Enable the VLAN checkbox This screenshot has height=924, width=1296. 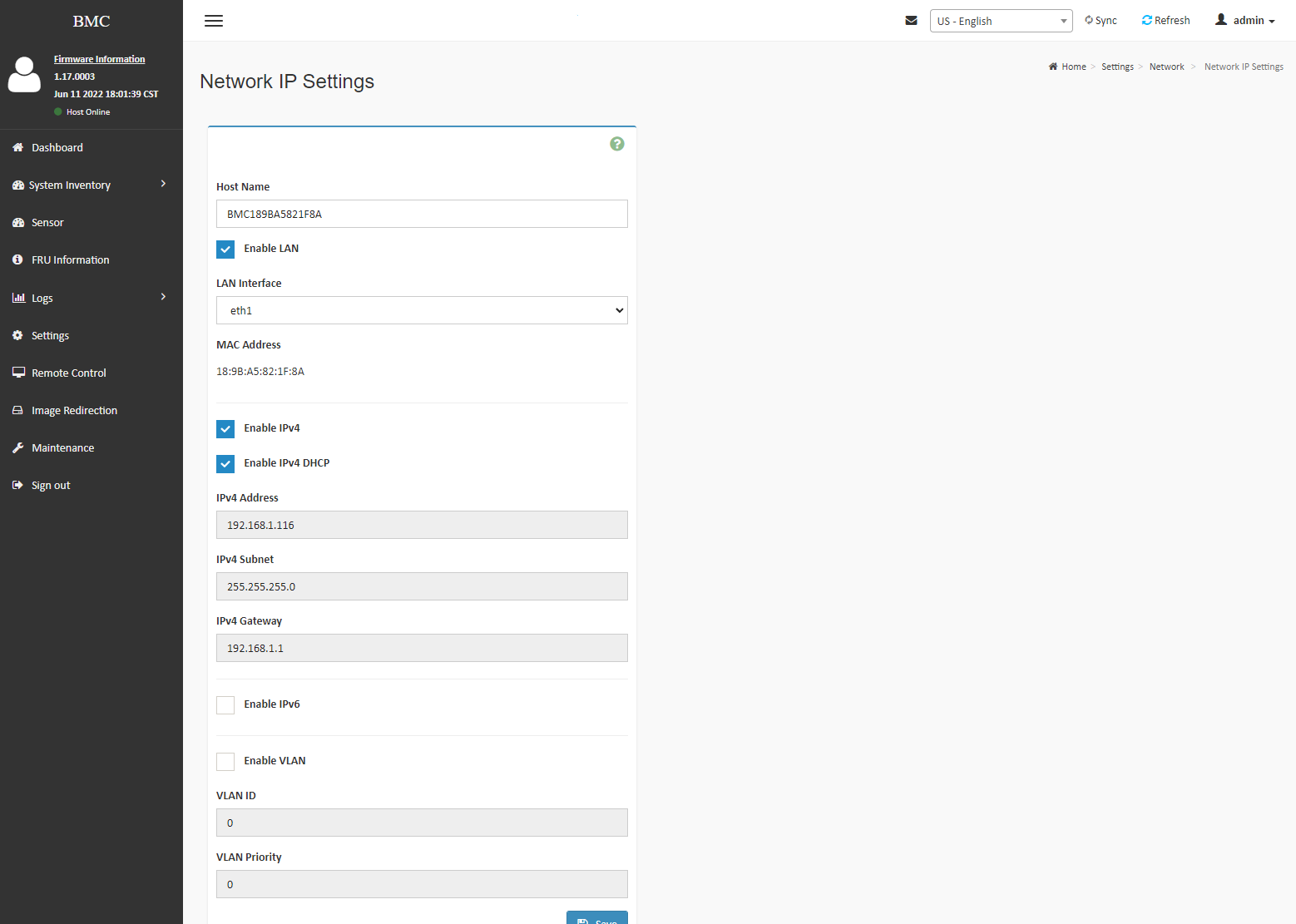tap(225, 761)
